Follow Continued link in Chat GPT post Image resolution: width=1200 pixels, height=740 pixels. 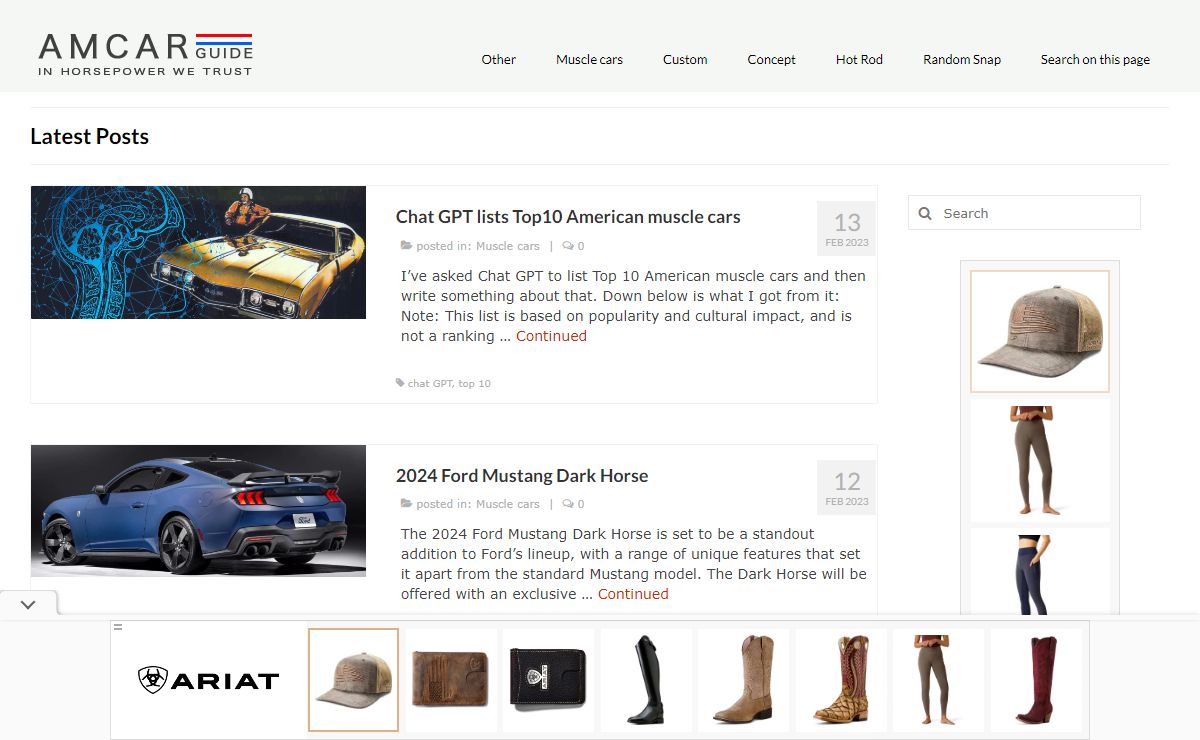tap(551, 336)
